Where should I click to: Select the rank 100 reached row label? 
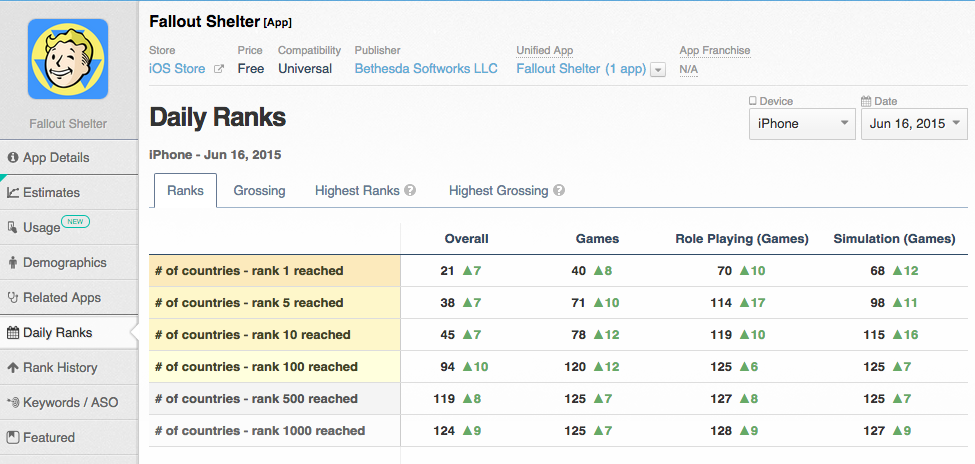256,367
